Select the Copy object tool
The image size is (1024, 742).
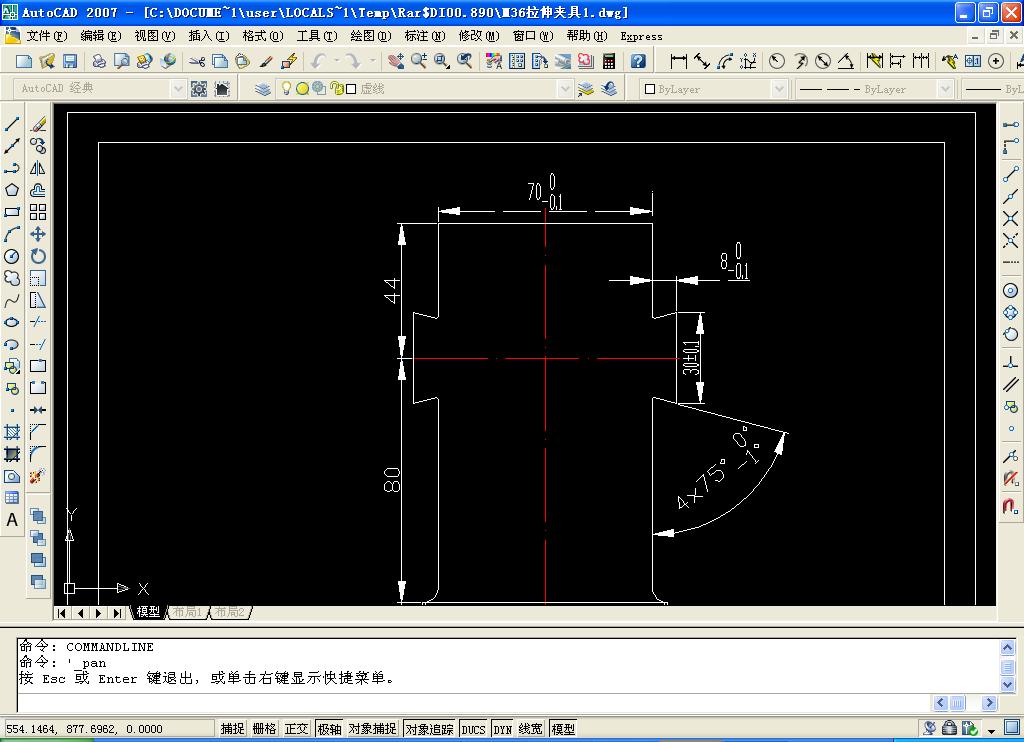point(38,146)
